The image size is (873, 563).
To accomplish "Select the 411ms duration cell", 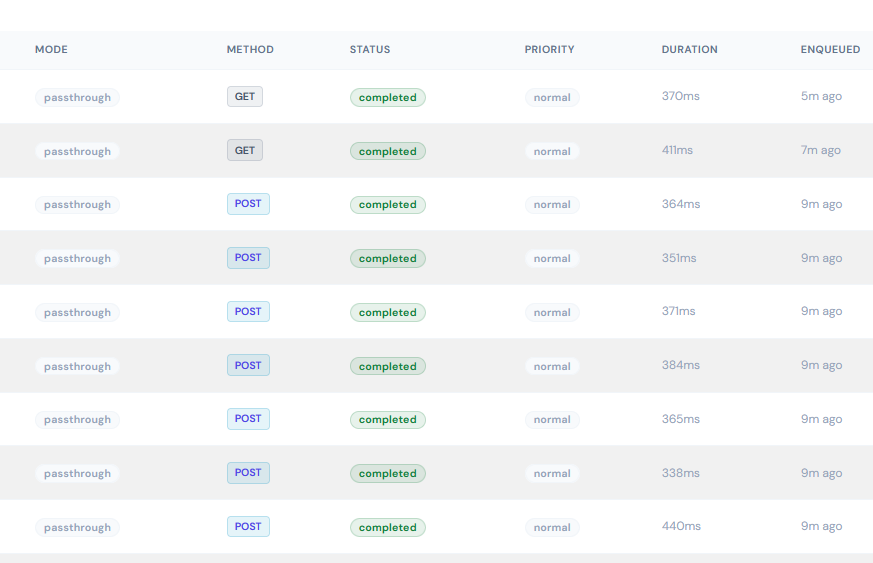I will coord(677,150).
